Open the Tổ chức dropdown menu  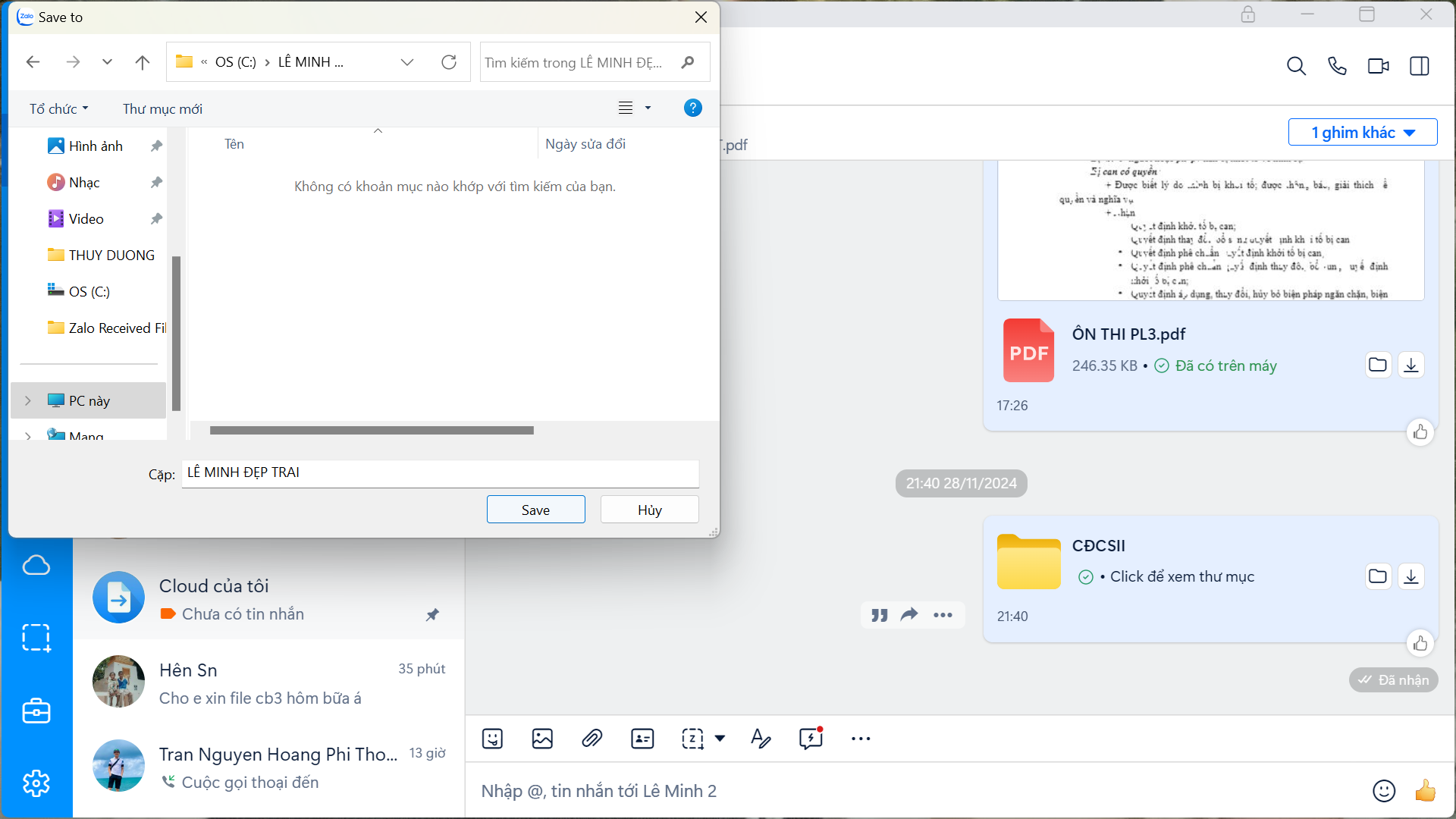point(58,108)
